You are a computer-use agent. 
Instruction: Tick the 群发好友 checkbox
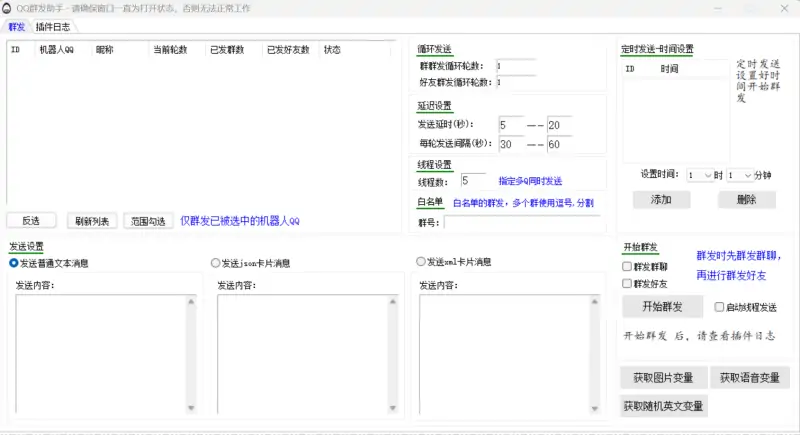(627, 284)
